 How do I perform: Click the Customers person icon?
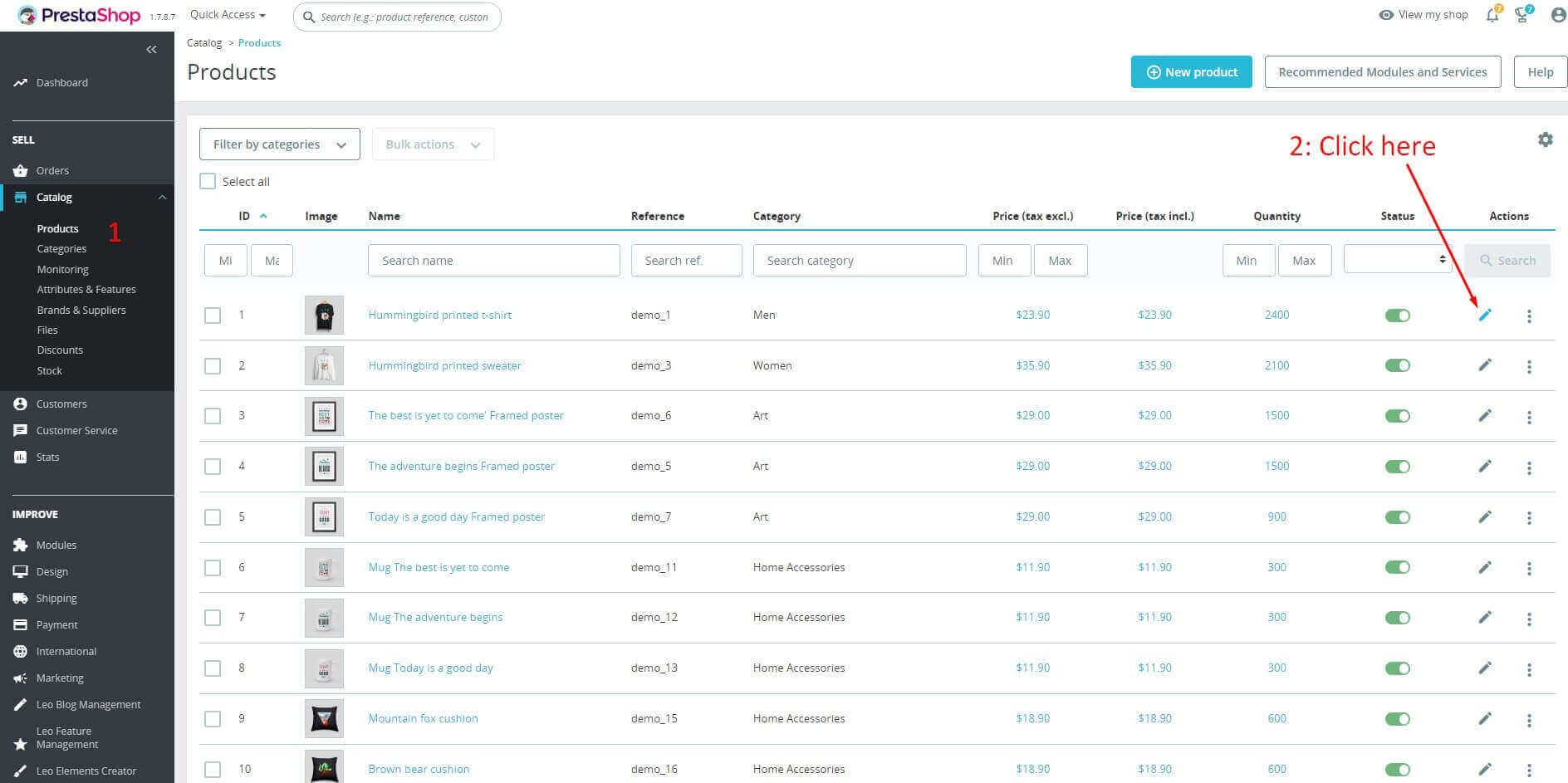20,404
